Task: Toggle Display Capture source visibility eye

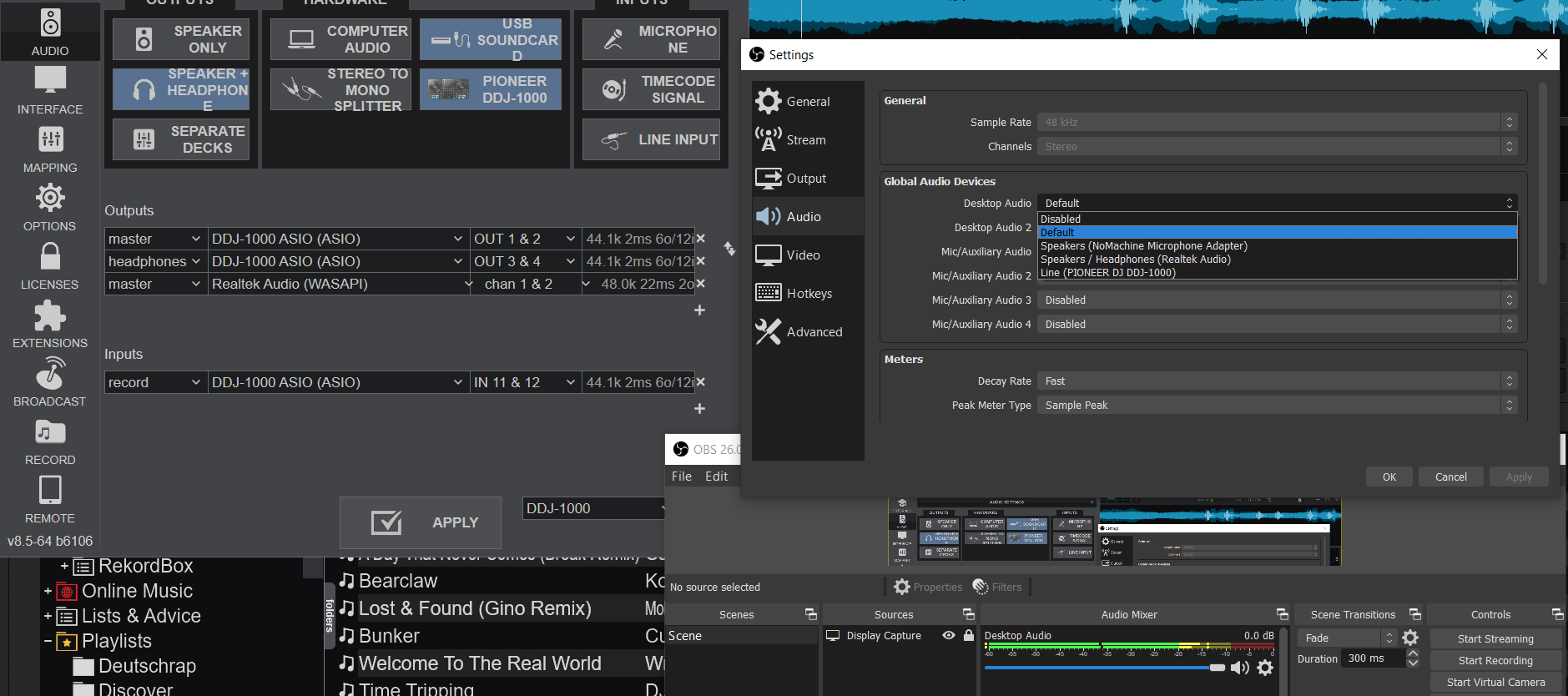Action: 949,635
